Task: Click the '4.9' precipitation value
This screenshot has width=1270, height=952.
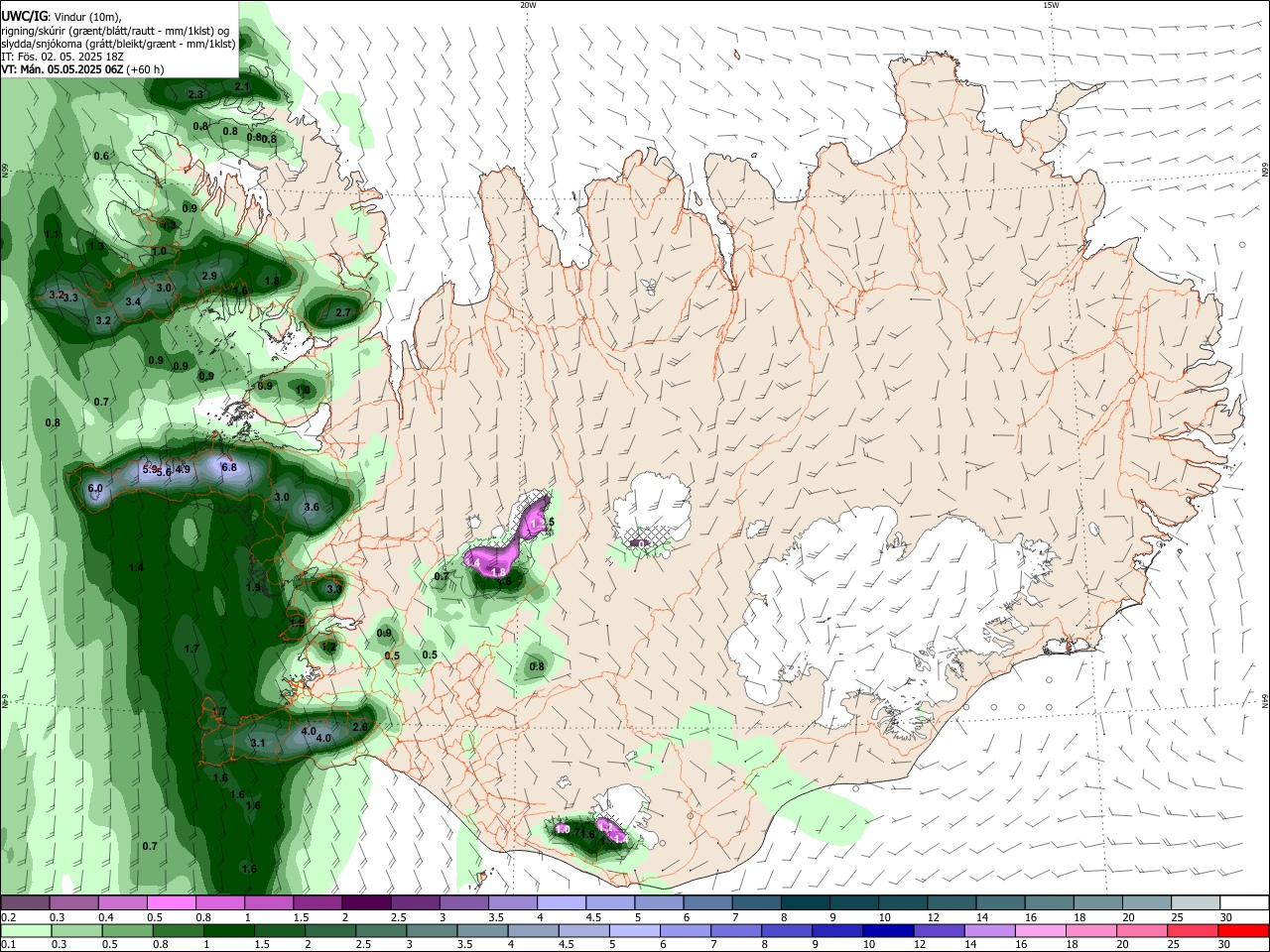Action: (x=183, y=470)
